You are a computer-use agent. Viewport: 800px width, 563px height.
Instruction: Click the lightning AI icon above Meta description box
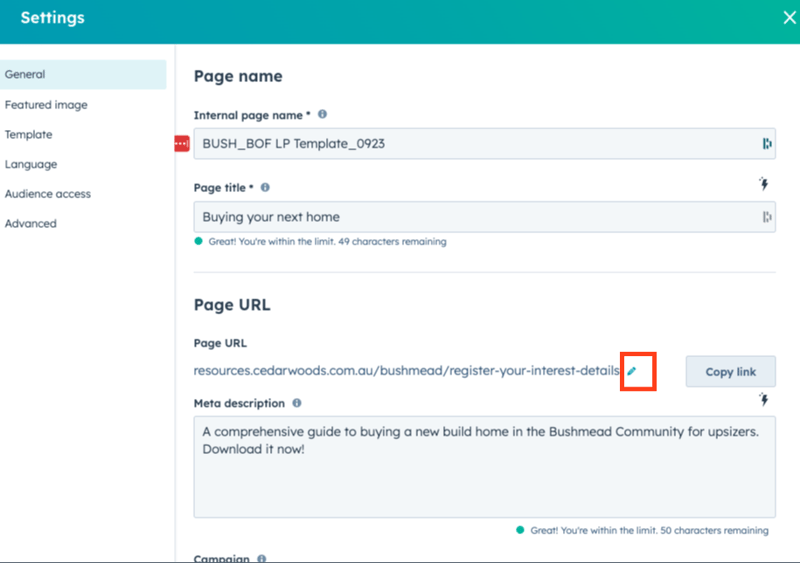coord(764,399)
